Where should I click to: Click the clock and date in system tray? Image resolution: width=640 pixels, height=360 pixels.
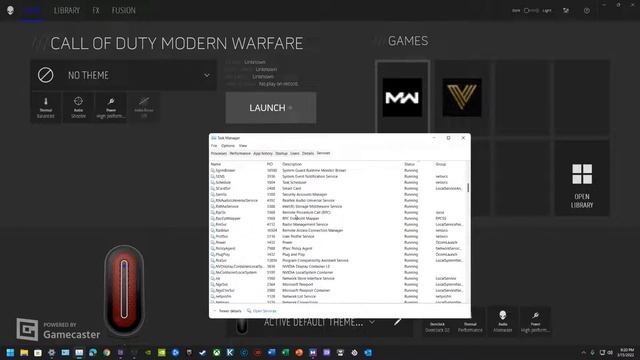tap(627, 353)
